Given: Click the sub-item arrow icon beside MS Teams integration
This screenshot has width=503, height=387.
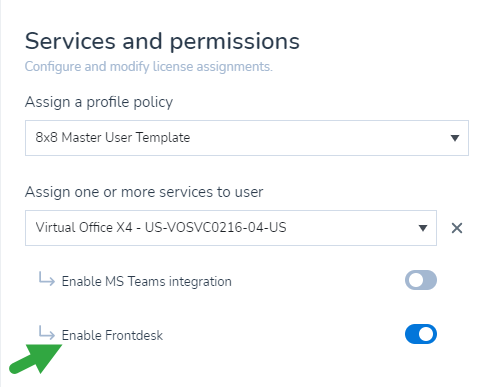Looking at the screenshot, I should click(46, 279).
